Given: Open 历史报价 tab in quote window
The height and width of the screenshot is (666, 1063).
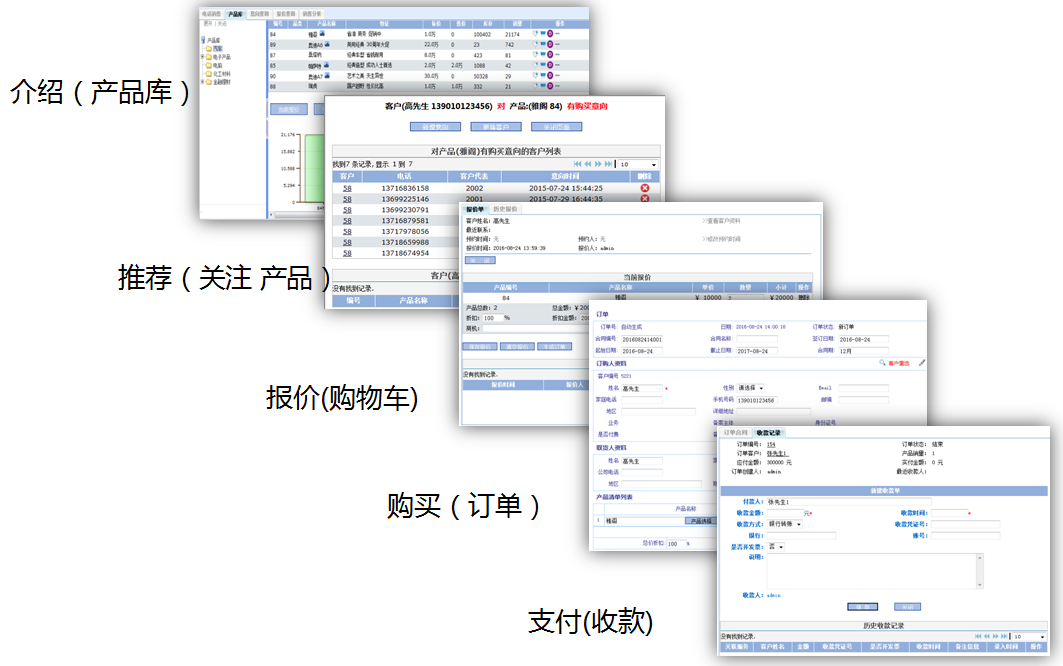Looking at the screenshot, I should pos(505,209).
